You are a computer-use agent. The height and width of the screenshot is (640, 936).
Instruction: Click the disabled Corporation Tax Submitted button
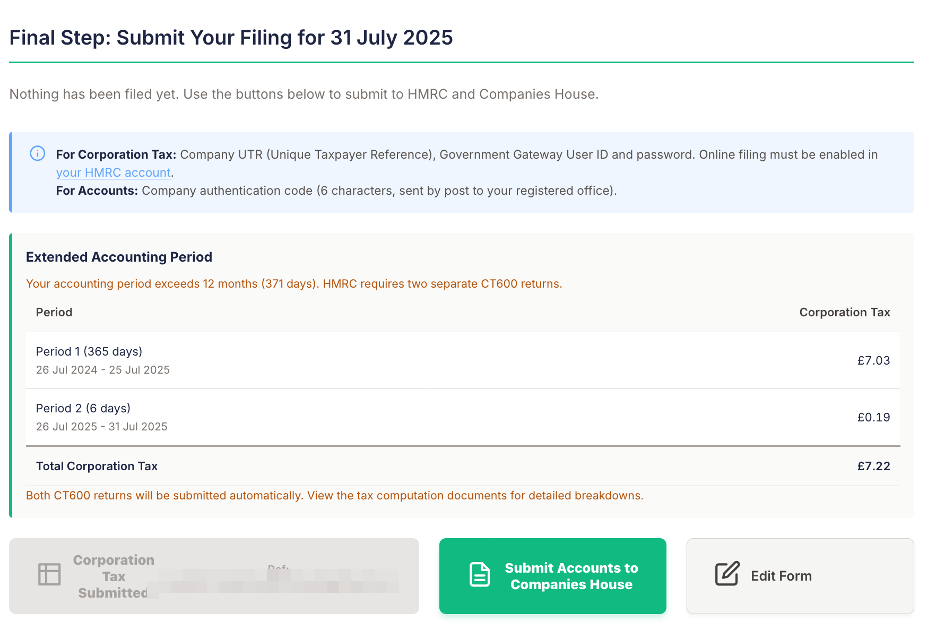214,576
